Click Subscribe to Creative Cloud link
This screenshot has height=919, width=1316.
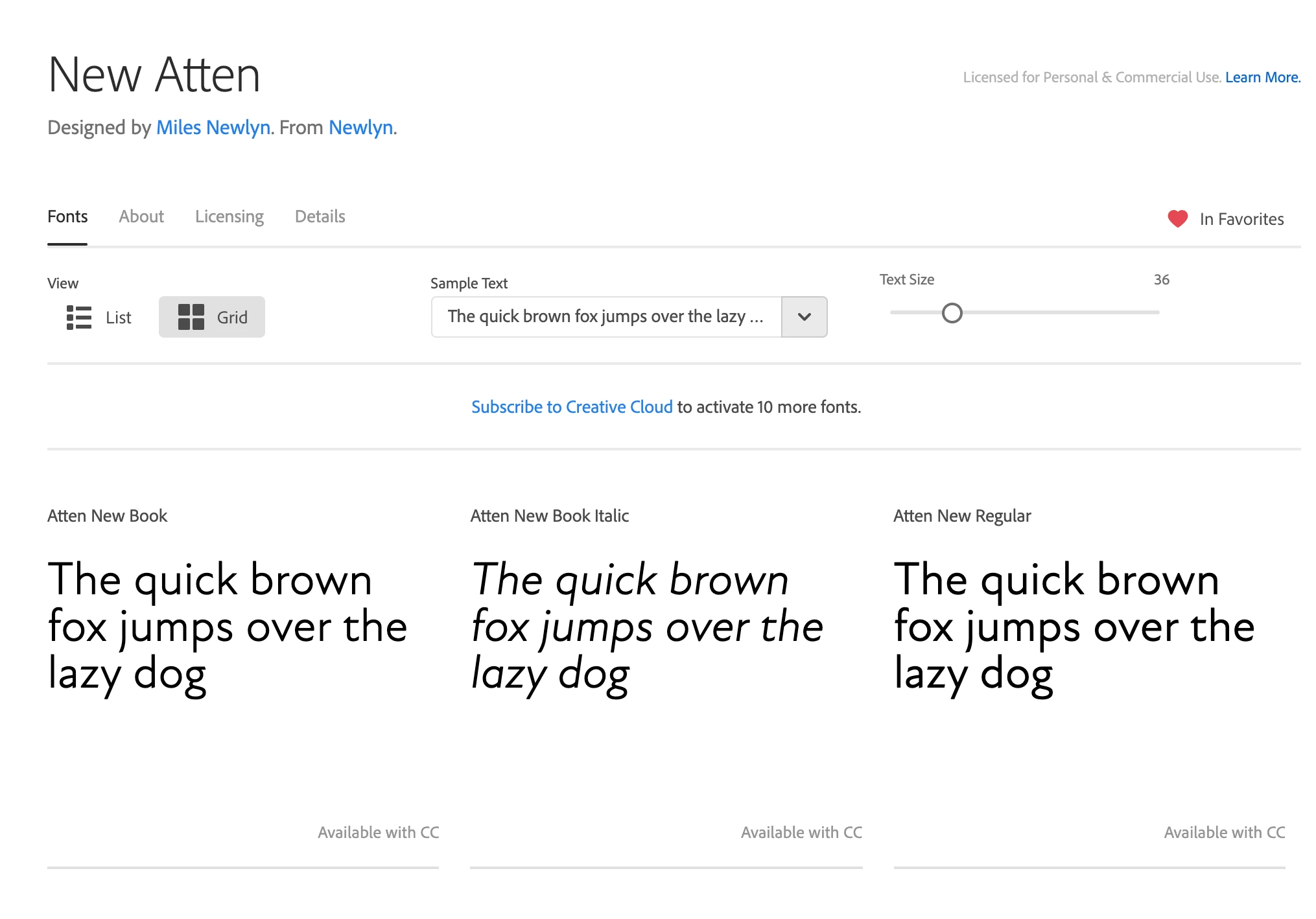pyautogui.click(x=572, y=407)
